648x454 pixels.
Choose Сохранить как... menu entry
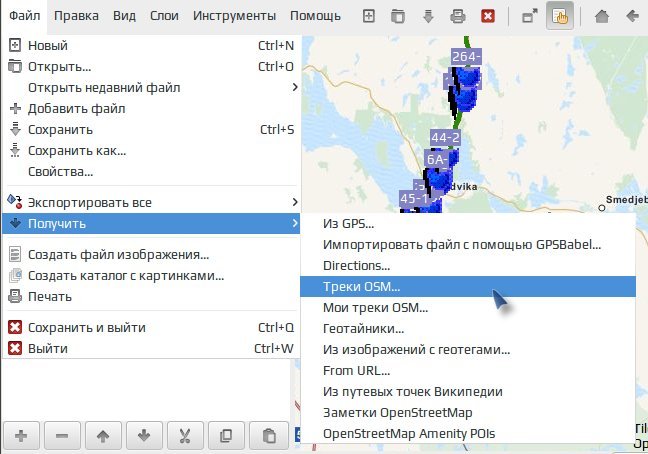coord(151,151)
